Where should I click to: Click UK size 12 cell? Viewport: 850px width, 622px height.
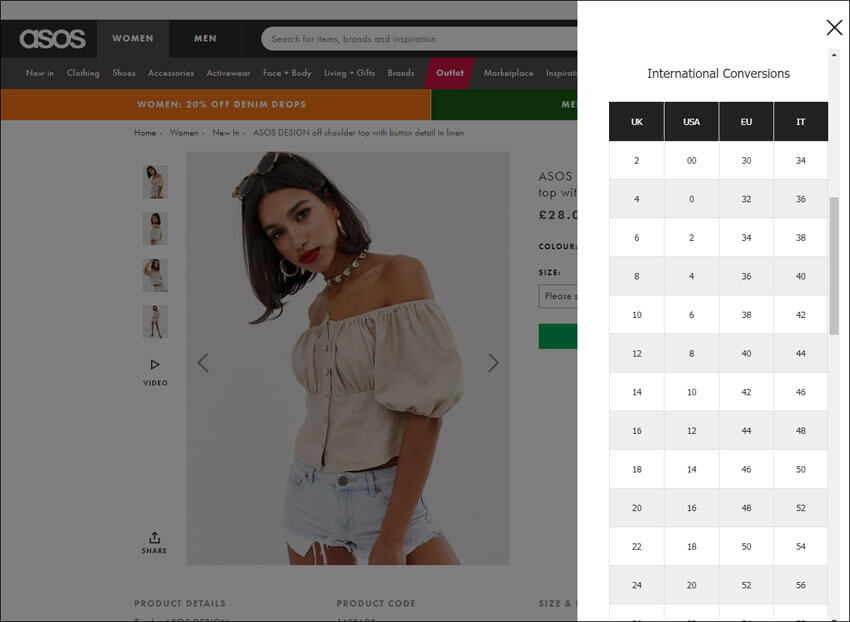636,354
